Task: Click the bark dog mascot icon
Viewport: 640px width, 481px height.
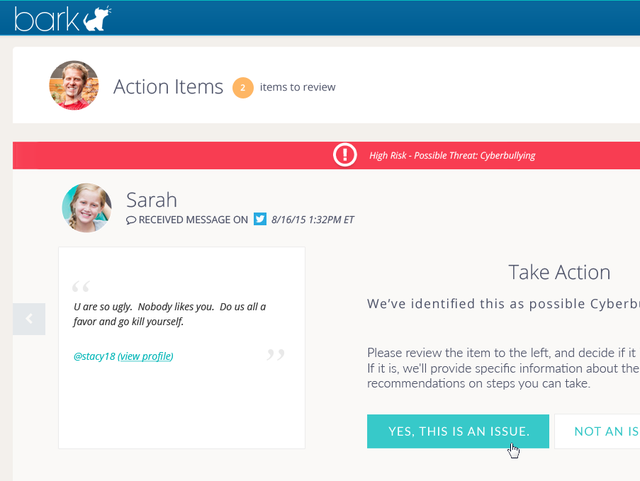Action: click(97, 18)
